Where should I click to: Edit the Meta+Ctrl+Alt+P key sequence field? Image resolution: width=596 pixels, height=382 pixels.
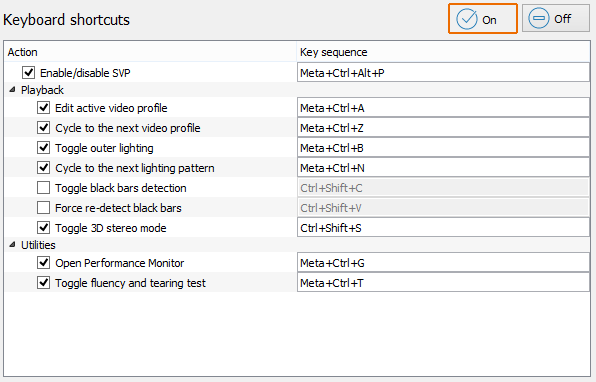pyautogui.click(x=443, y=72)
